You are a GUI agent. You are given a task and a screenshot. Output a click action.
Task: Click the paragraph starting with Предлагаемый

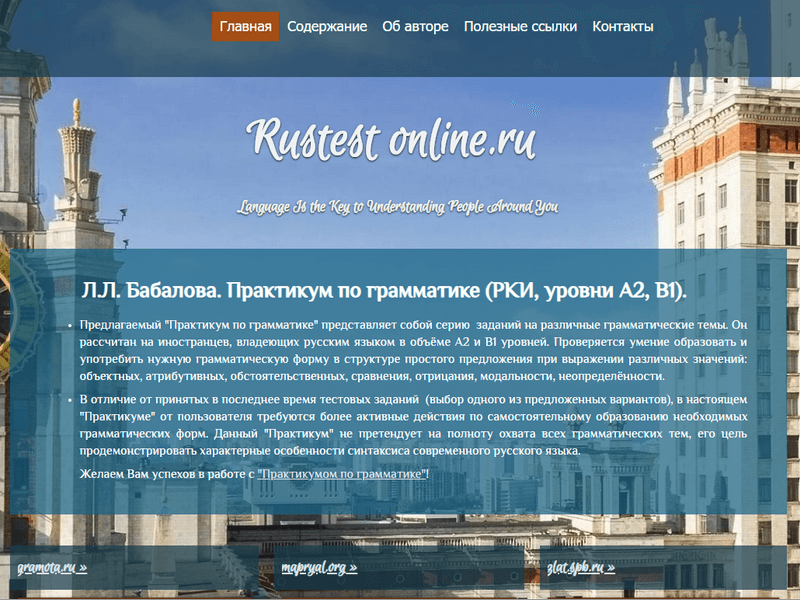(413, 351)
